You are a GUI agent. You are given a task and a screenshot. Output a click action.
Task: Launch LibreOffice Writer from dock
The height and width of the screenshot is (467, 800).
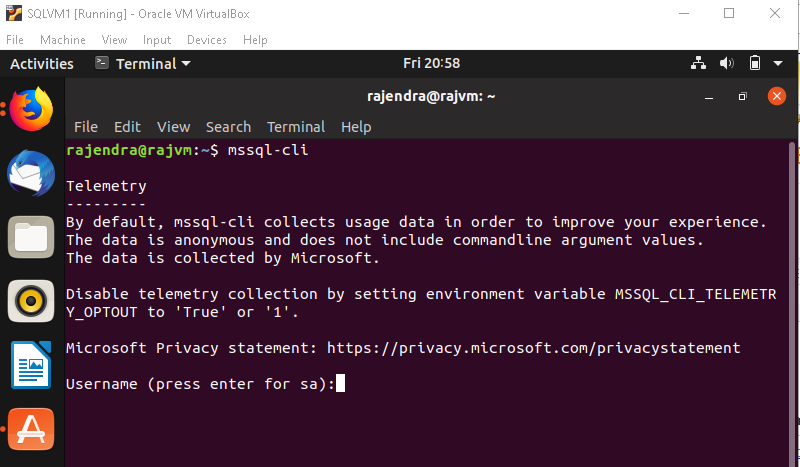point(31,364)
